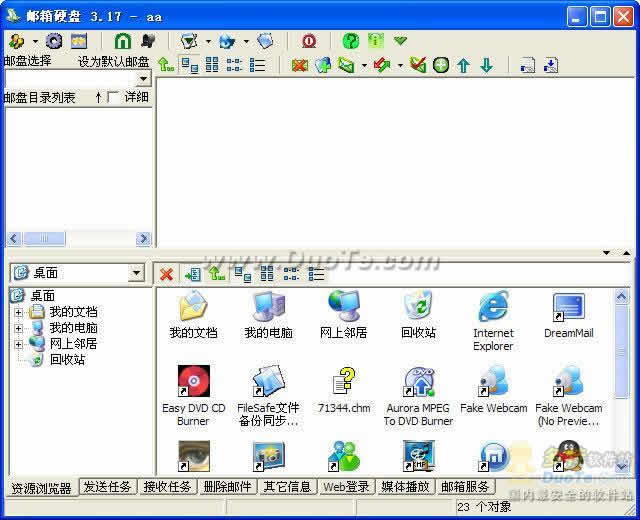Screen dimensions: 640x520
Task: Click the up arrow icon in mail toolbar
Action: (463, 65)
